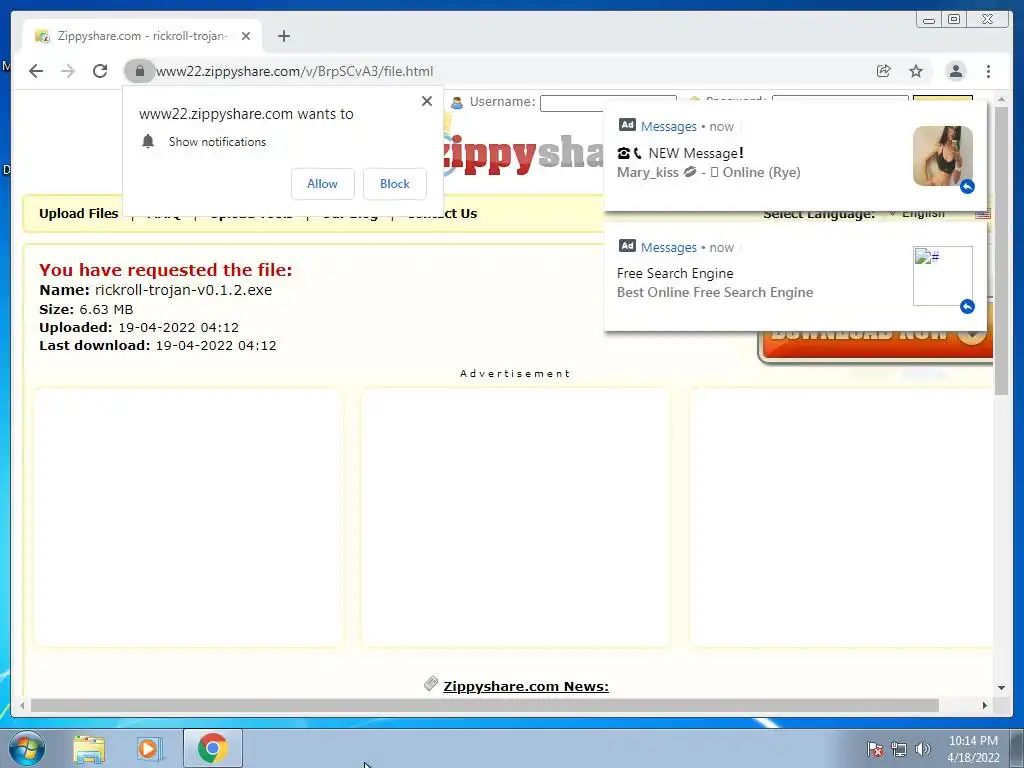Viewport: 1024px width, 768px height.
Task: Click the padlock site info icon
Action: (139, 71)
